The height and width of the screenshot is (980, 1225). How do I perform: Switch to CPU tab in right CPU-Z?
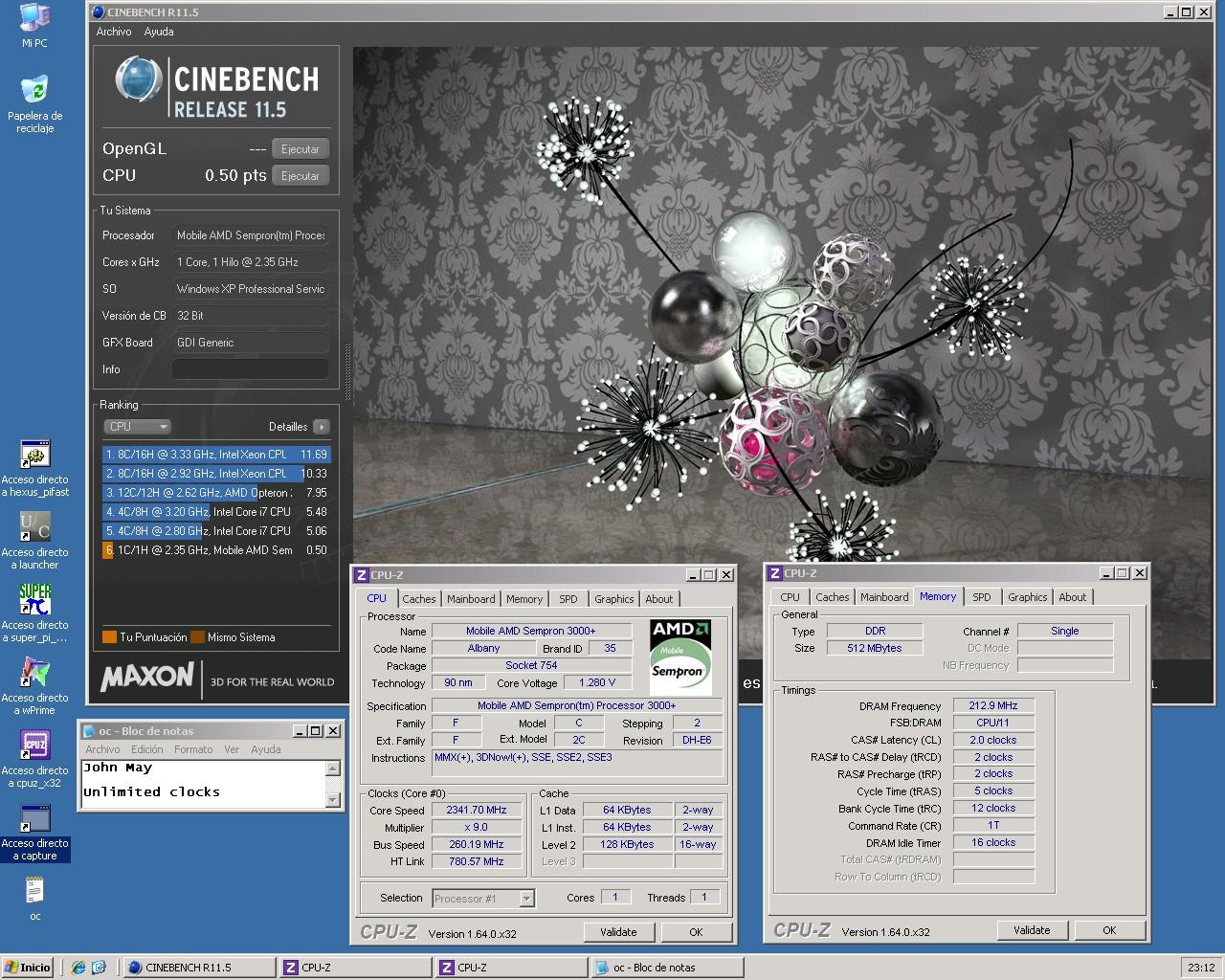[x=791, y=597]
